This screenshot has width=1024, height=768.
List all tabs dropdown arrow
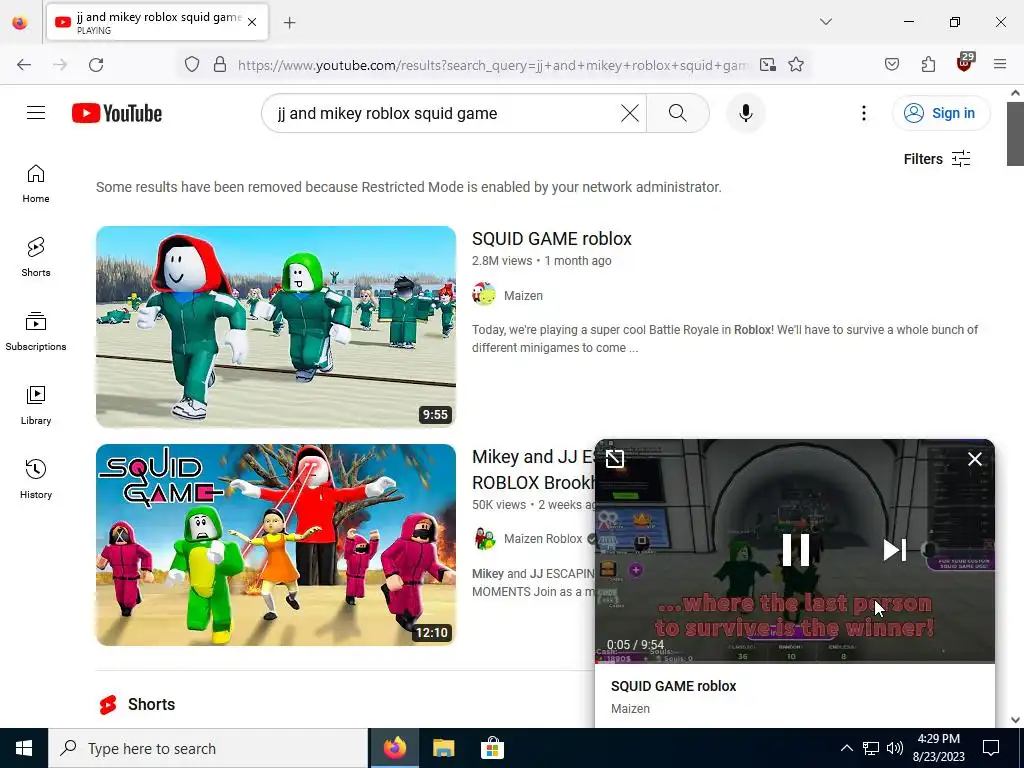pos(825,22)
